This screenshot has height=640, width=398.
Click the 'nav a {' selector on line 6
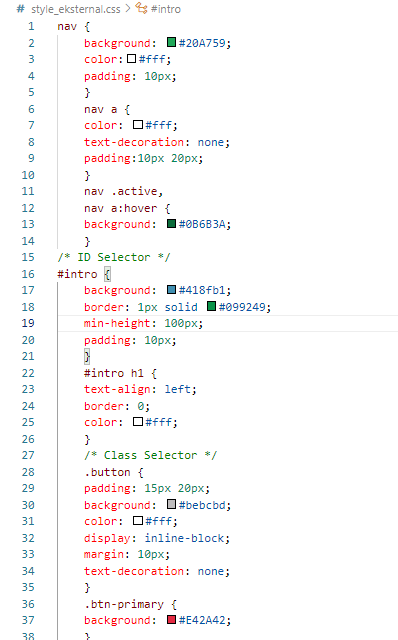pyautogui.click(x=107, y=109)
